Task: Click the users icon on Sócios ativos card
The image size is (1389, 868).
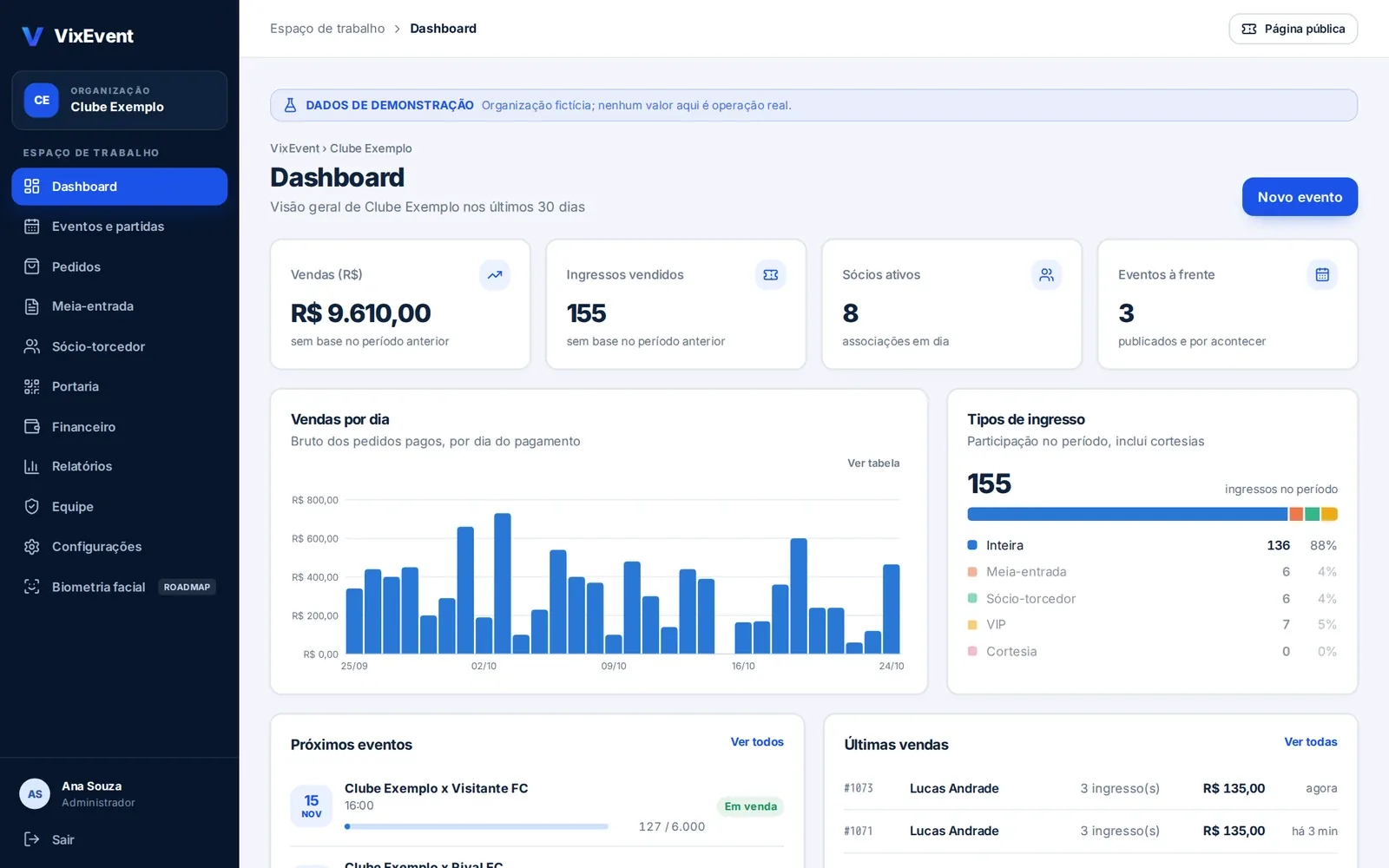Action: [1047, 275]
